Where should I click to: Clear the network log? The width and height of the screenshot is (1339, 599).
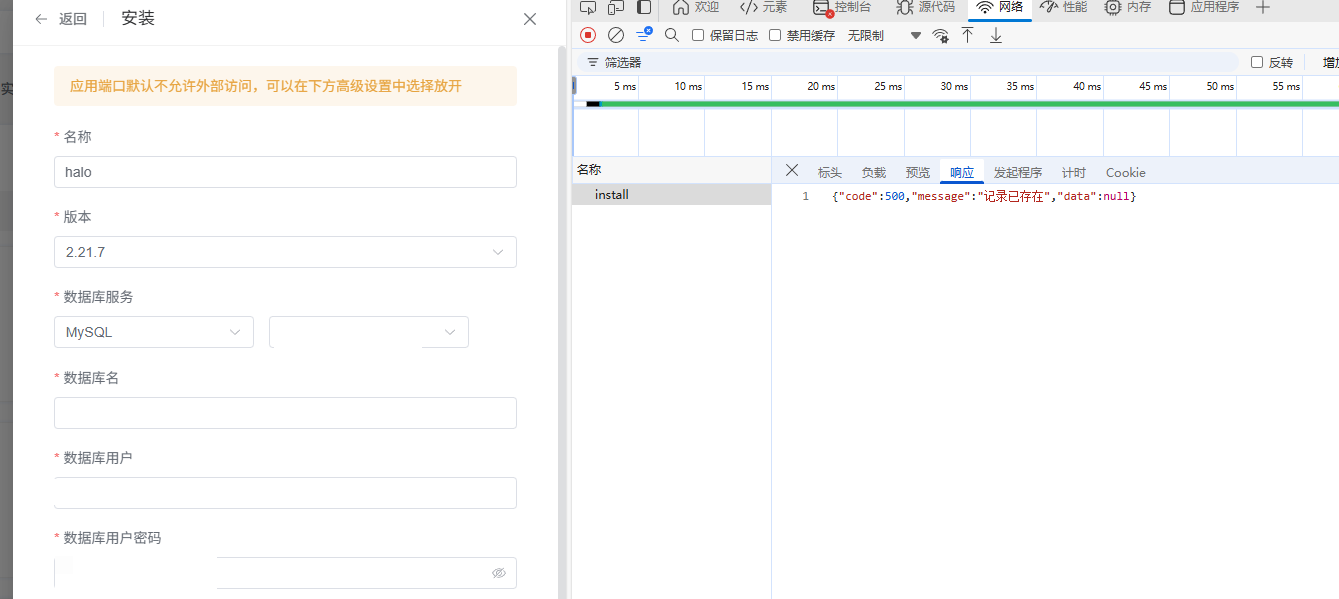point(616,35)
